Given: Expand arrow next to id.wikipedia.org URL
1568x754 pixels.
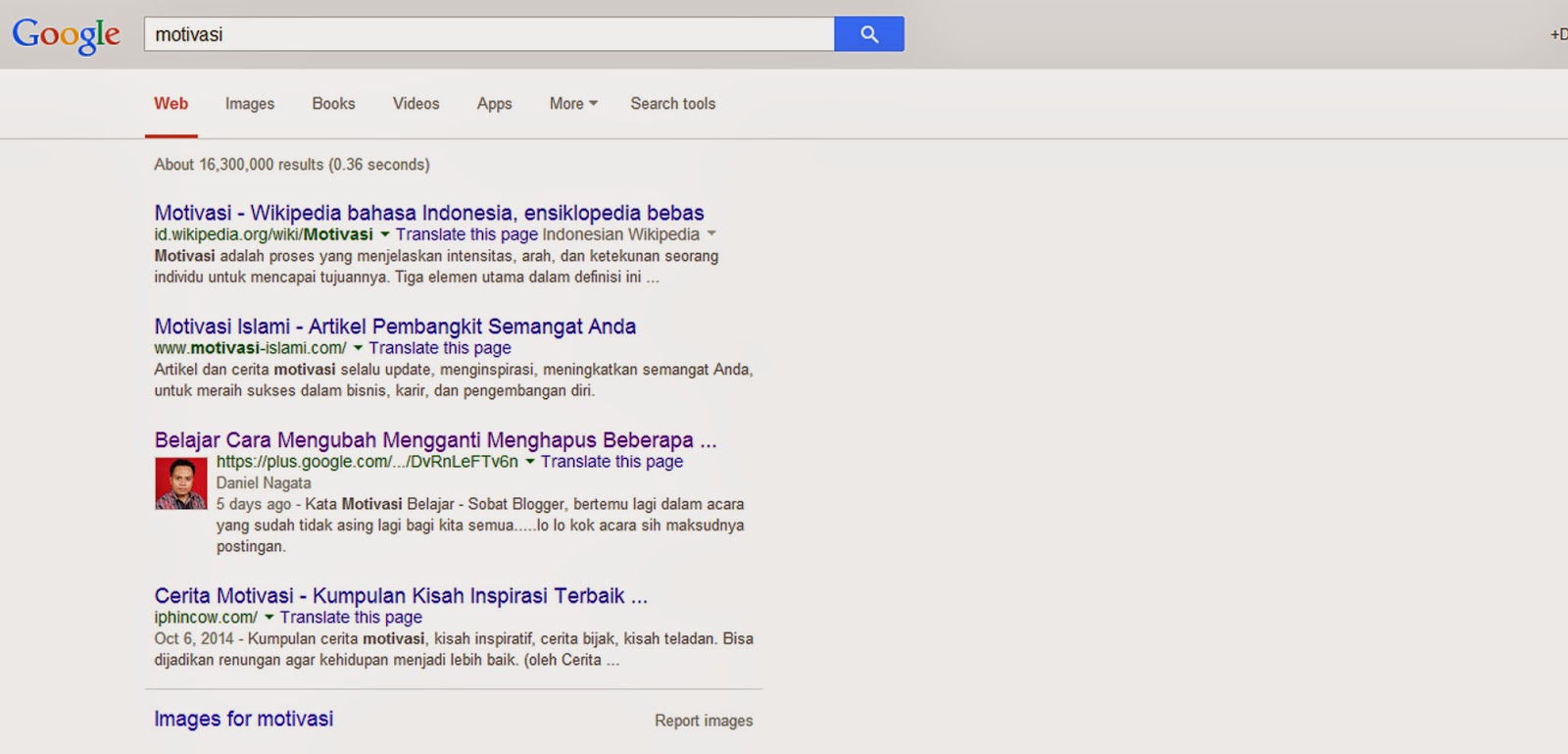Looking at the screenshot, I should click(385, 235).
